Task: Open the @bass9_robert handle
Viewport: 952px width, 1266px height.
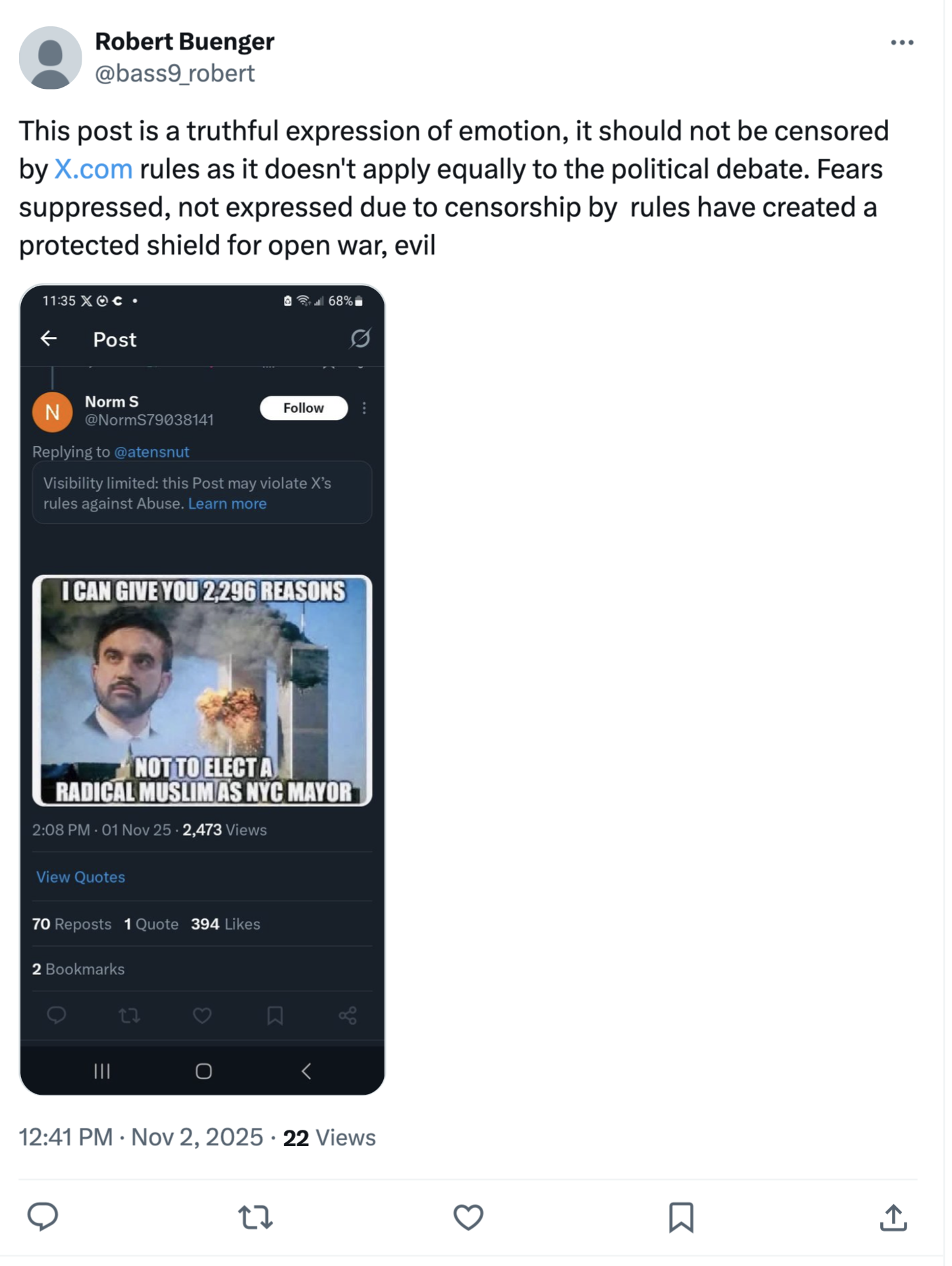Action: [x=174, y=73]
